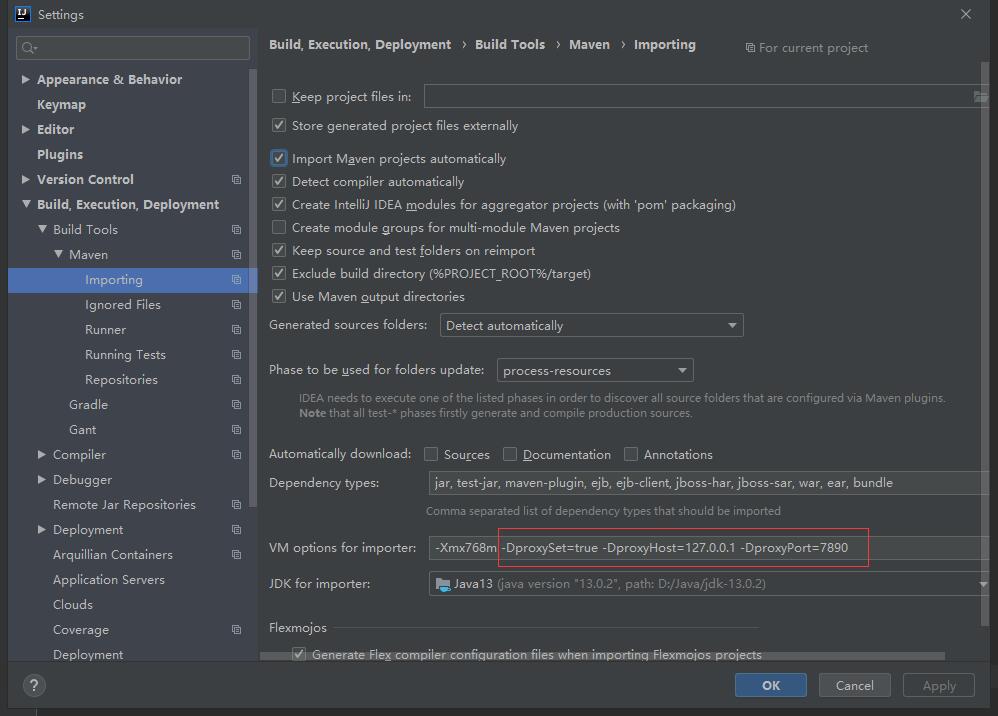Click the project-scope icon on the Coverage row
998x716 pixels.
point(236,629)
